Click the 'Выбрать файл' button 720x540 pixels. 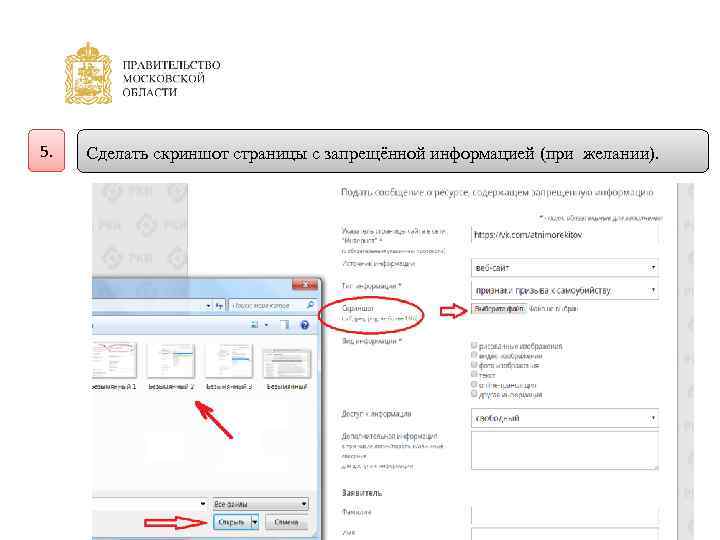click(x=499, y=309)
